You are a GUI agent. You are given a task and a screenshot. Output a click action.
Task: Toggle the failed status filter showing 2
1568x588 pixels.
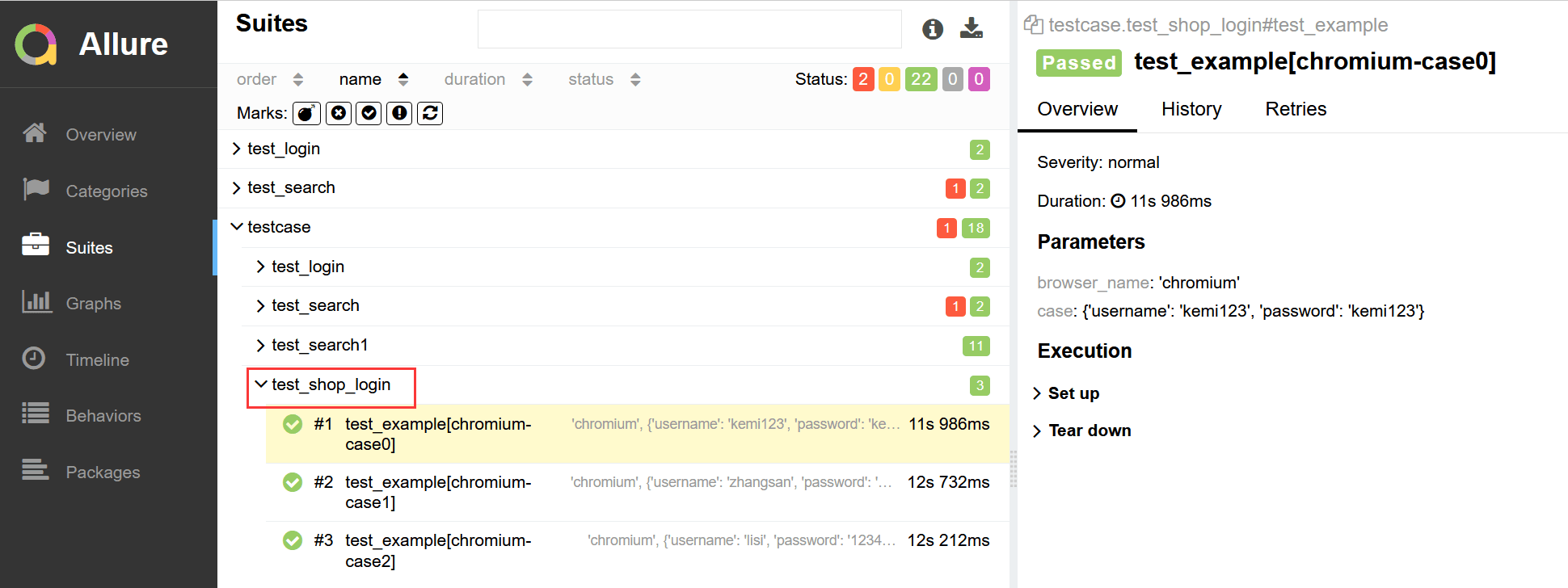point(862,79)
